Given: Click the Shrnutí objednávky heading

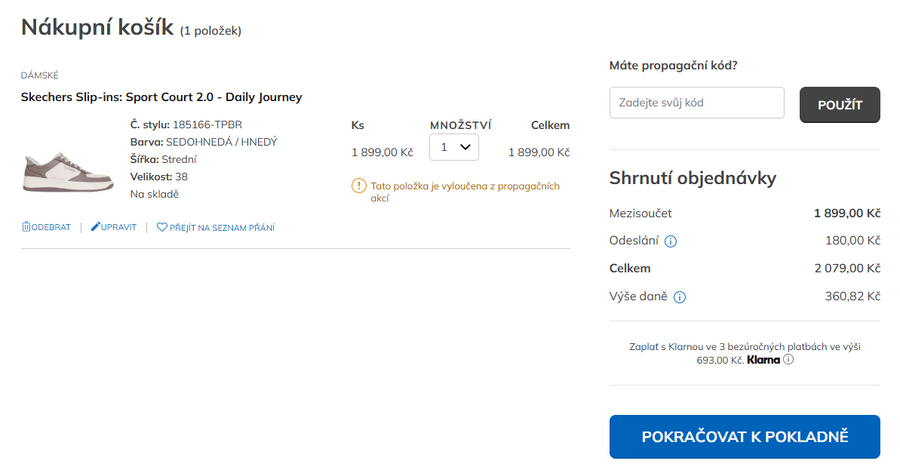Looking at the screenshot, I should tap(693, 178).
